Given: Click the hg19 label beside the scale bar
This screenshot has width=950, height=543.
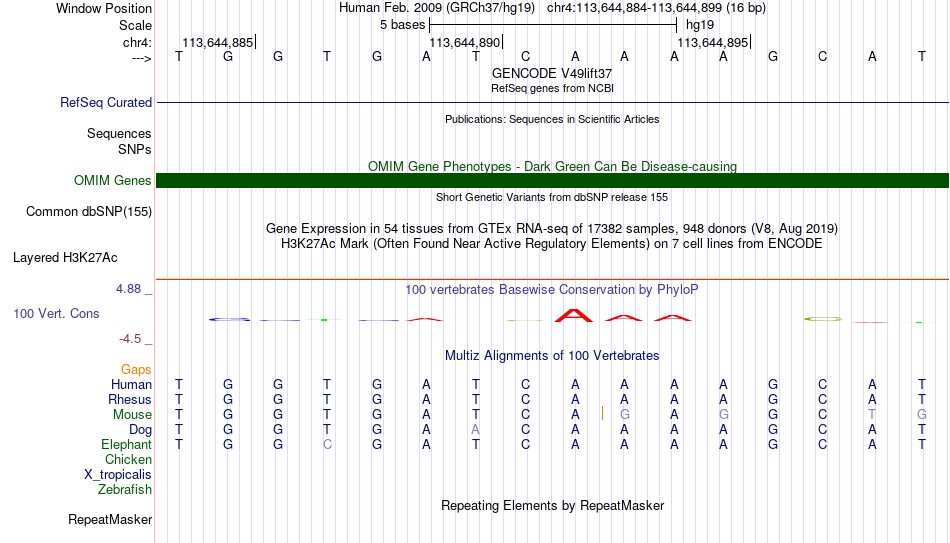Looking at the screenshot, I should pyautogui.click(x=700, y=25).
